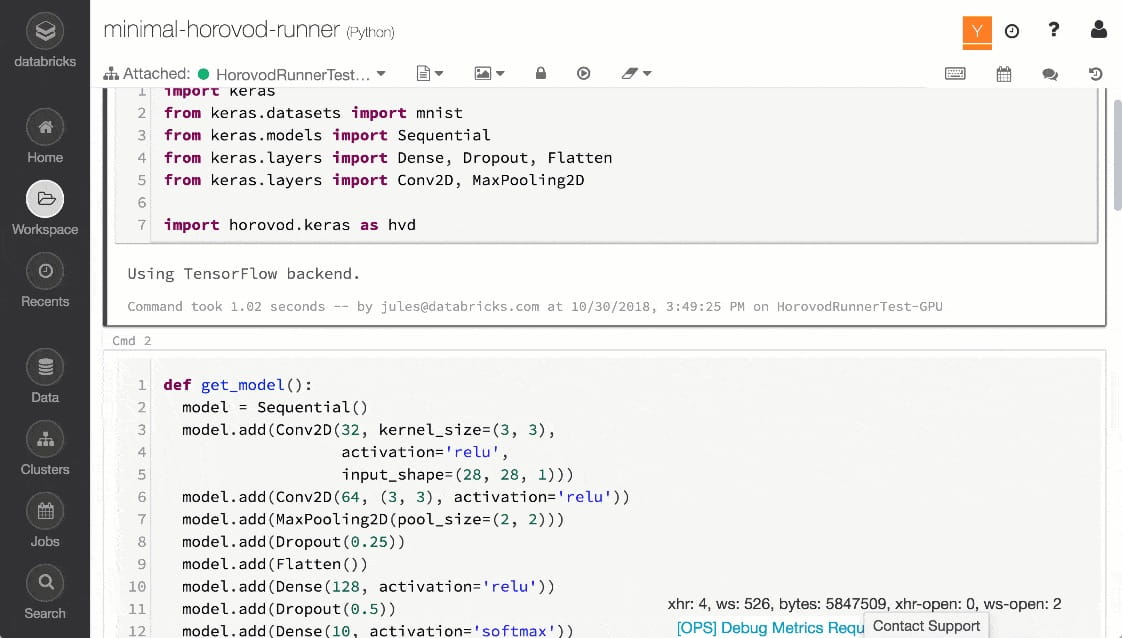Click the Contact Support button
Image resolution: width=1122 pixels, height=638 pixels.
[x=926, y=626]
